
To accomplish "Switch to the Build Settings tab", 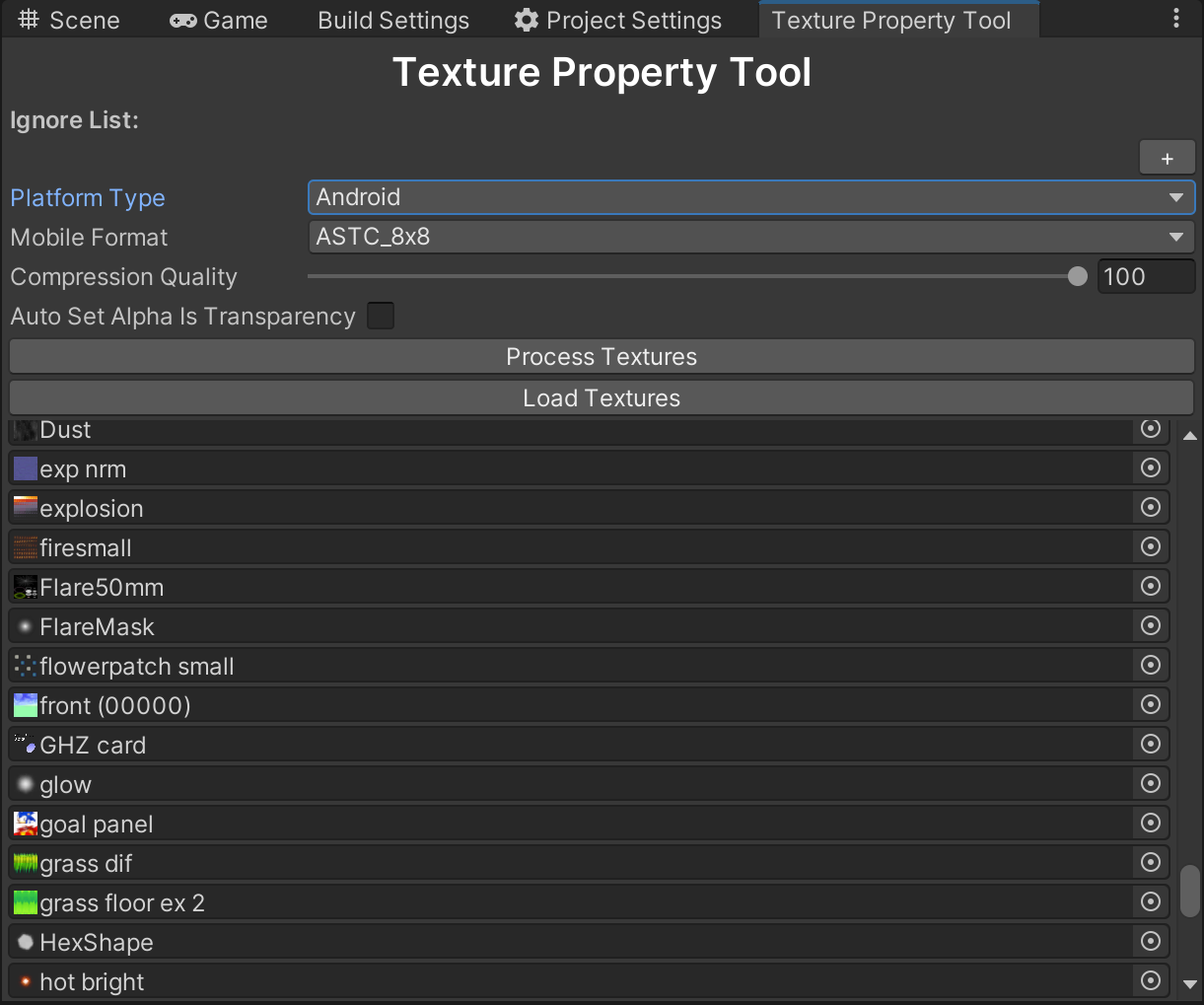I will (x=392, y=21).
